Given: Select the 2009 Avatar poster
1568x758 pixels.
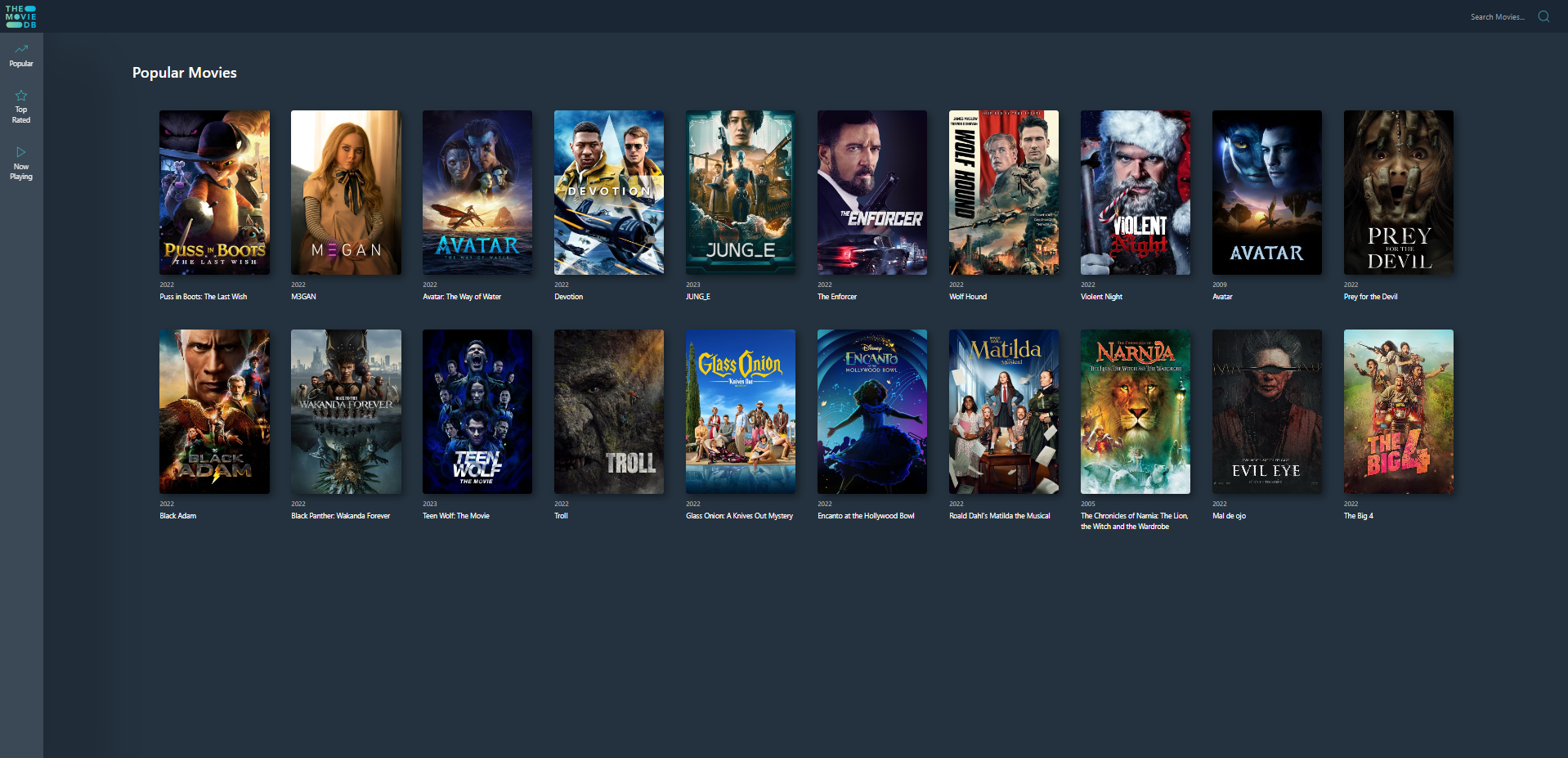Looking at the screenshot, I should [x=1267, y=192].
